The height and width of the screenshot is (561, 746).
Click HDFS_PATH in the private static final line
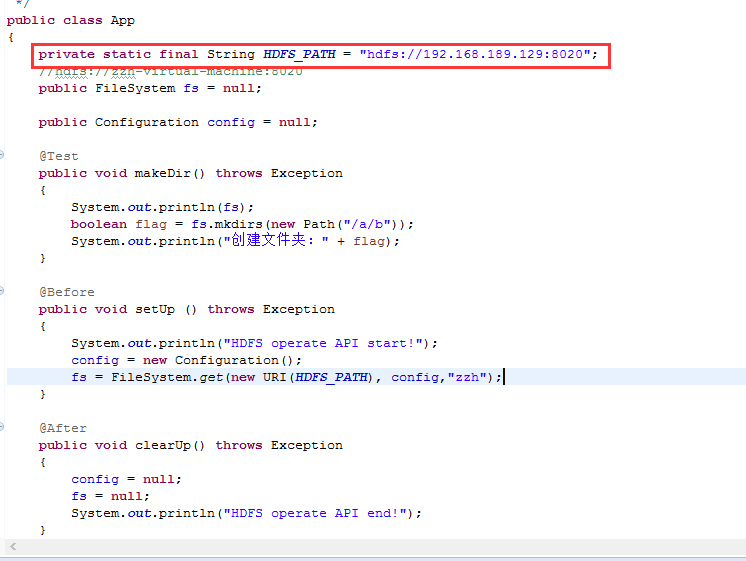[x=299, y=54]
